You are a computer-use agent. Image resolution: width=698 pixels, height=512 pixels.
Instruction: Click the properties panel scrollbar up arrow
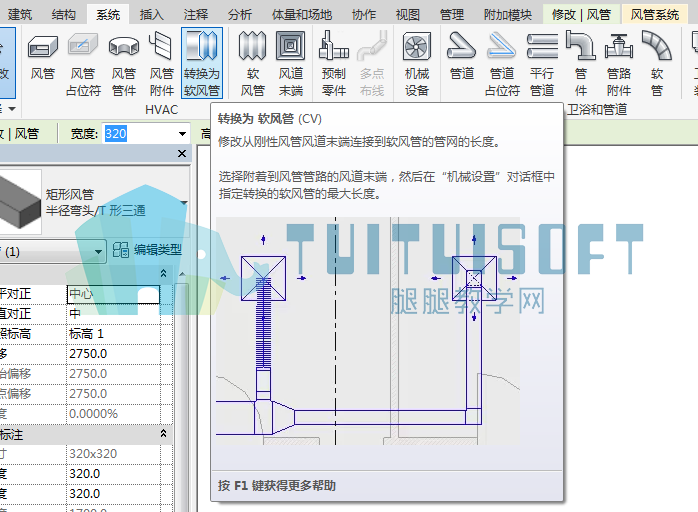tap(182, 274)
